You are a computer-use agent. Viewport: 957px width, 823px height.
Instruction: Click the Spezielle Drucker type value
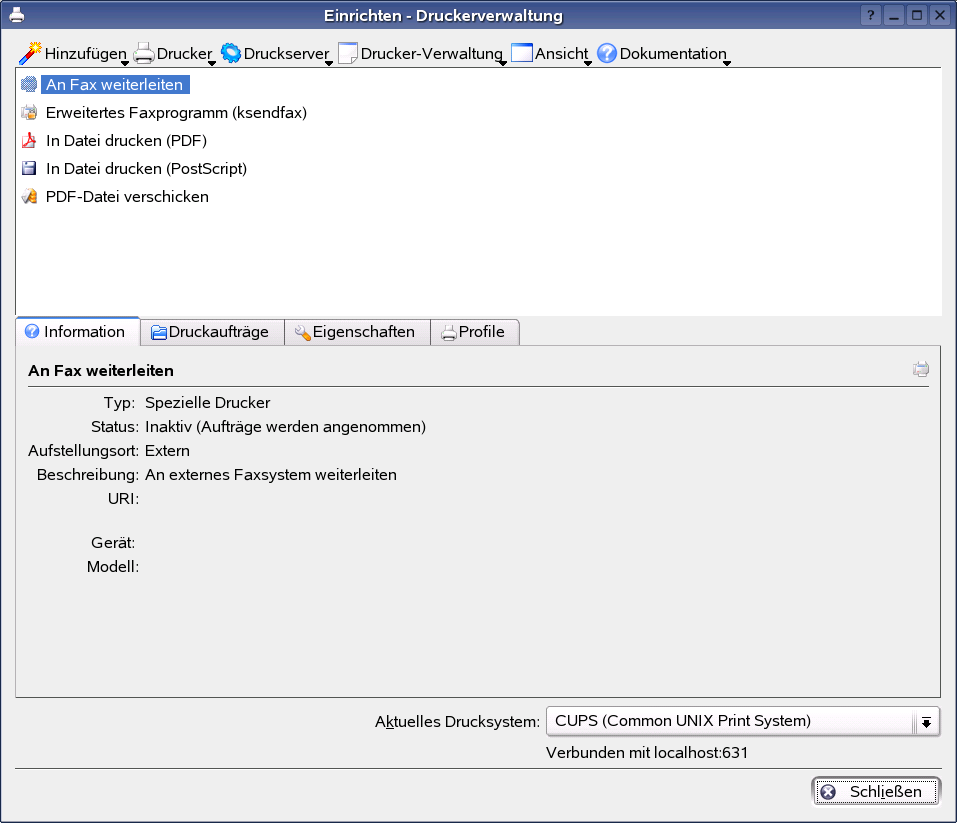click(x=208, y=402)
